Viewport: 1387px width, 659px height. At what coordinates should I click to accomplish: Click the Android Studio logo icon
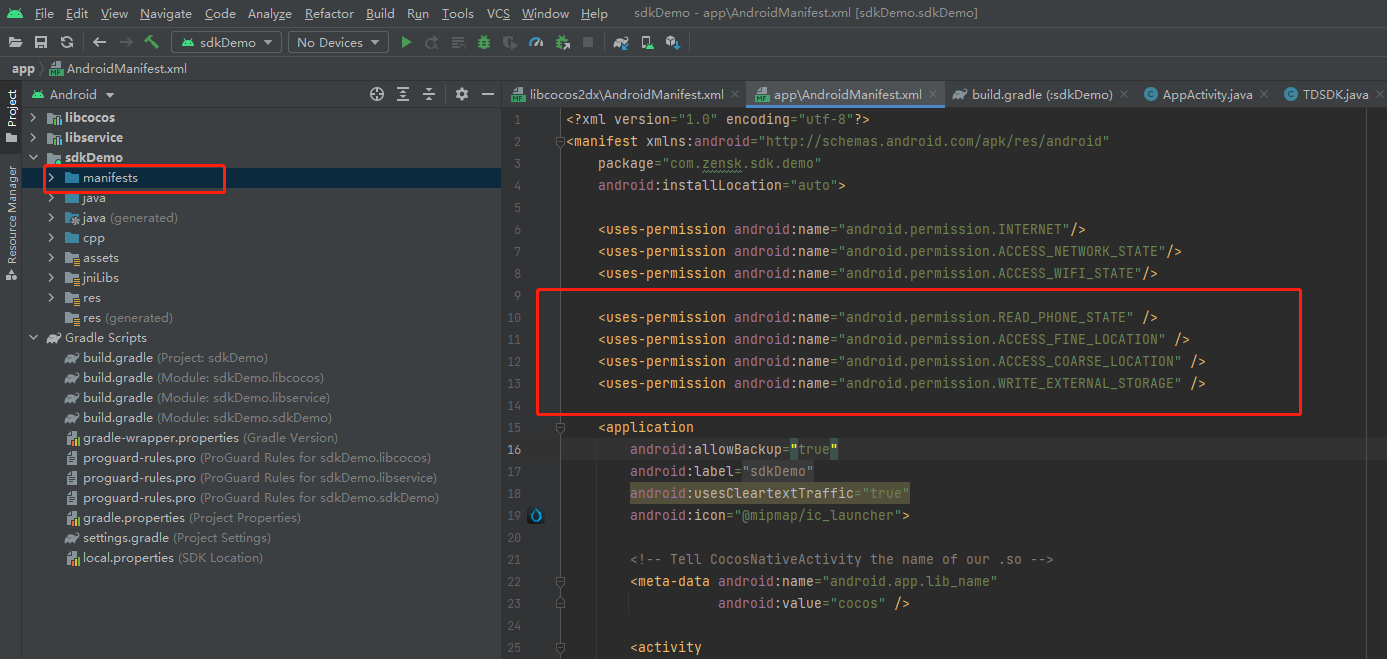tap(14, 13)
